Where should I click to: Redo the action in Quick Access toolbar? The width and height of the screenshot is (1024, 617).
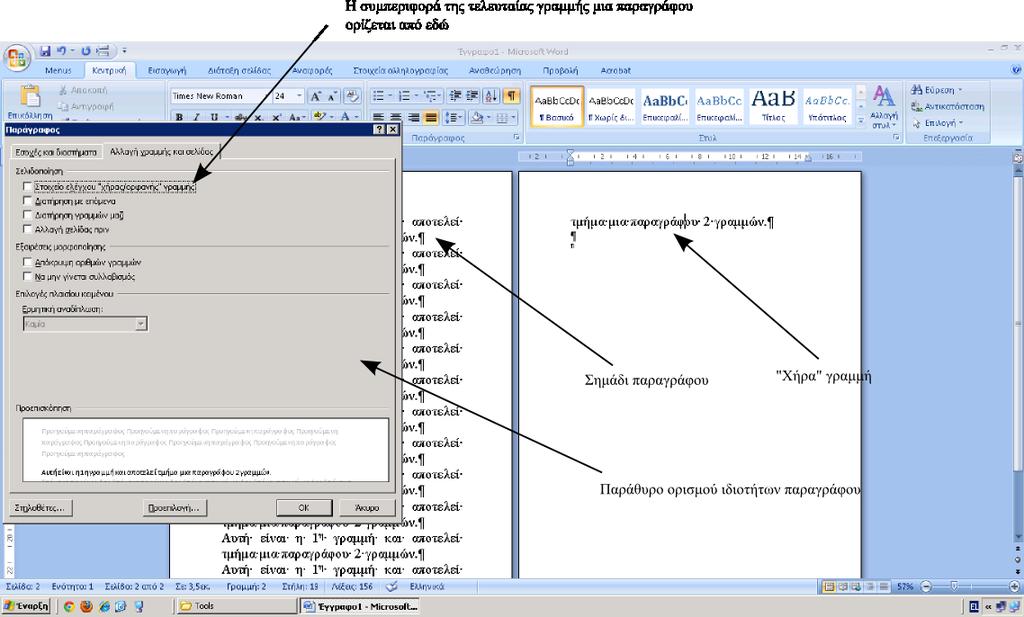(86, 50)
